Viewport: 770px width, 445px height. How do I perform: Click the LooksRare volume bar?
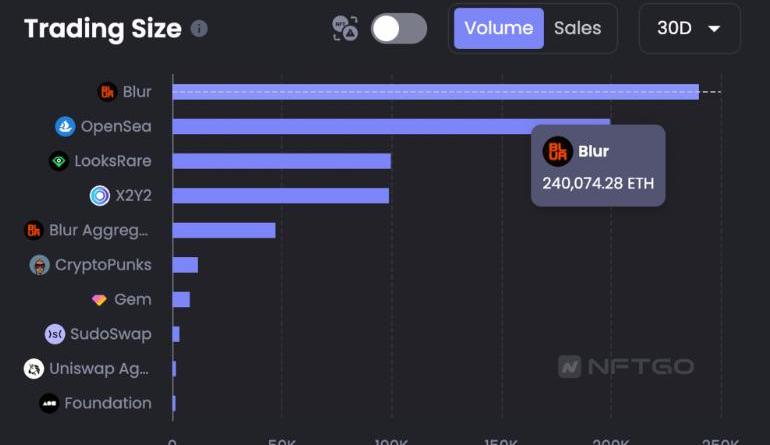pyautogui.click(x=281, y=161)
